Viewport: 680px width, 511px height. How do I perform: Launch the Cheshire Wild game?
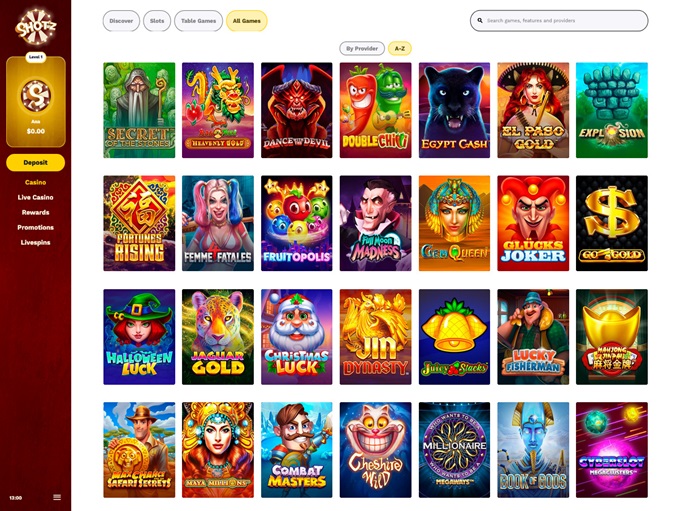(376, 450)
